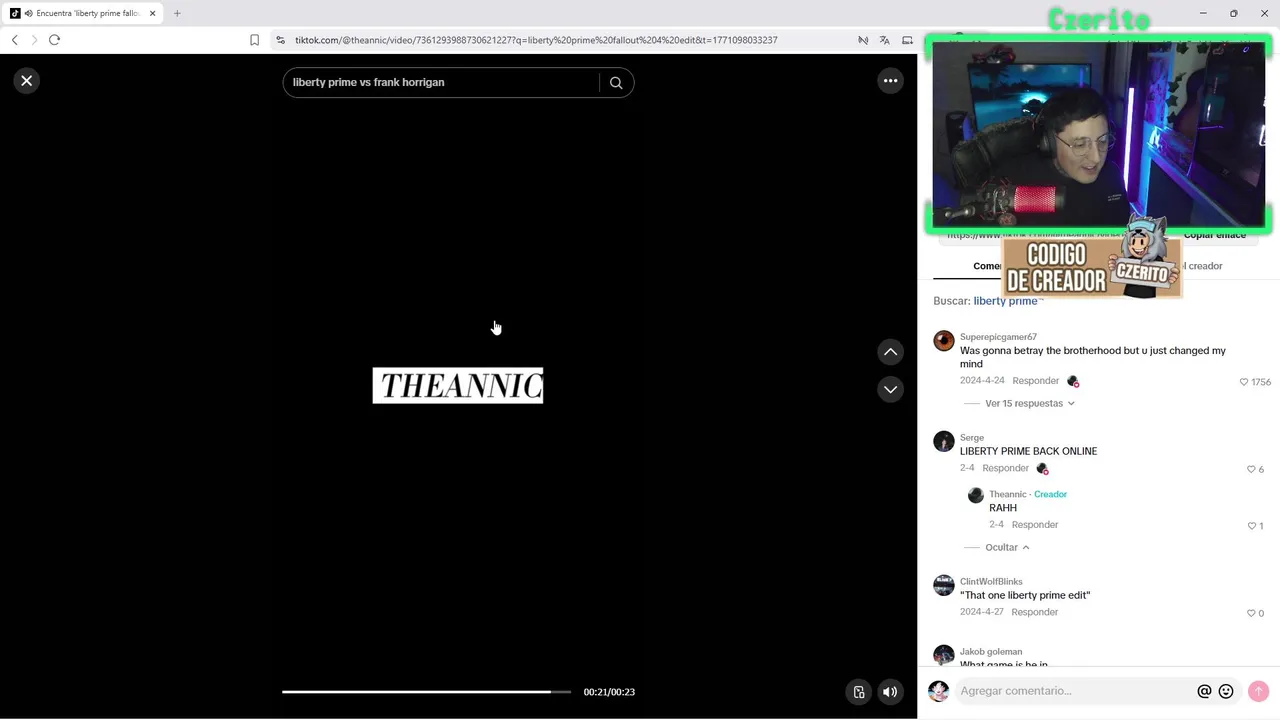Open the three-dots more options menu
This screenshot has height=720, width=1280.
pos(890,81)
